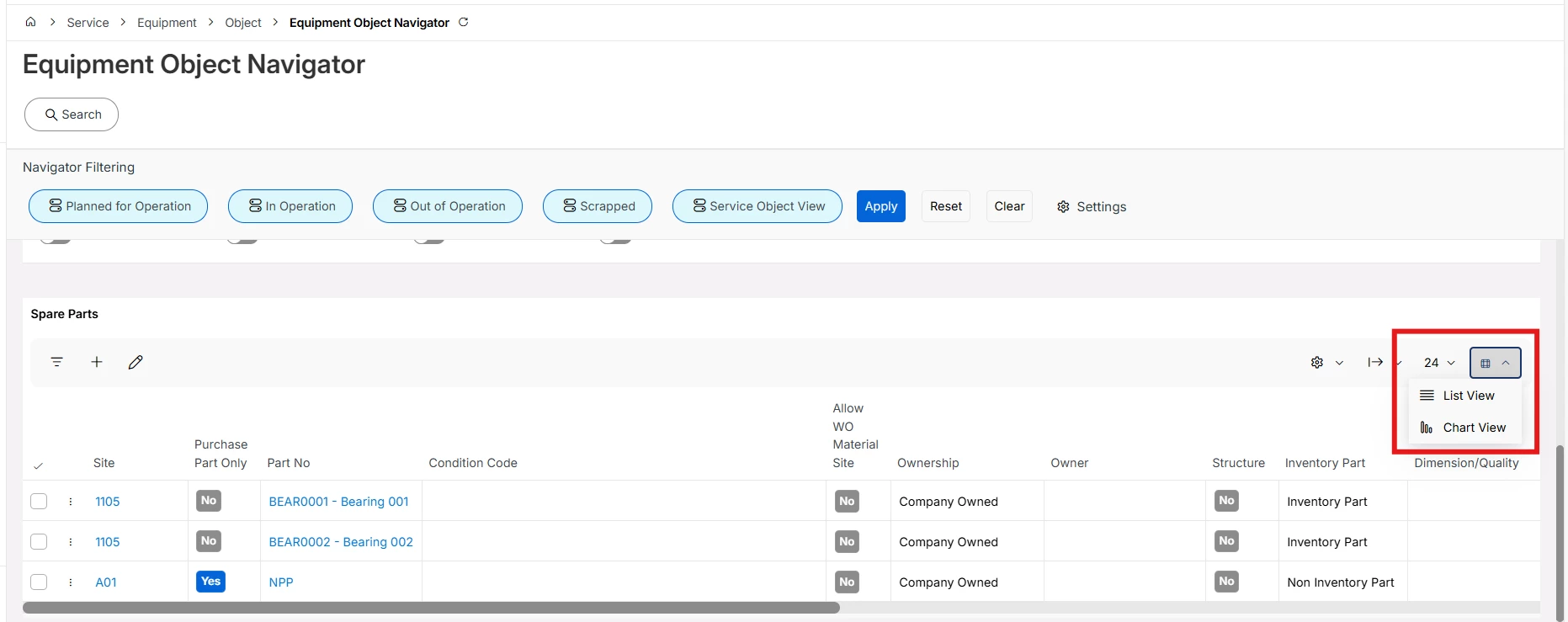This screenshot has height=622, width=1568.
Task: Sort by the Part No column header
Action: tap(289, 463)
